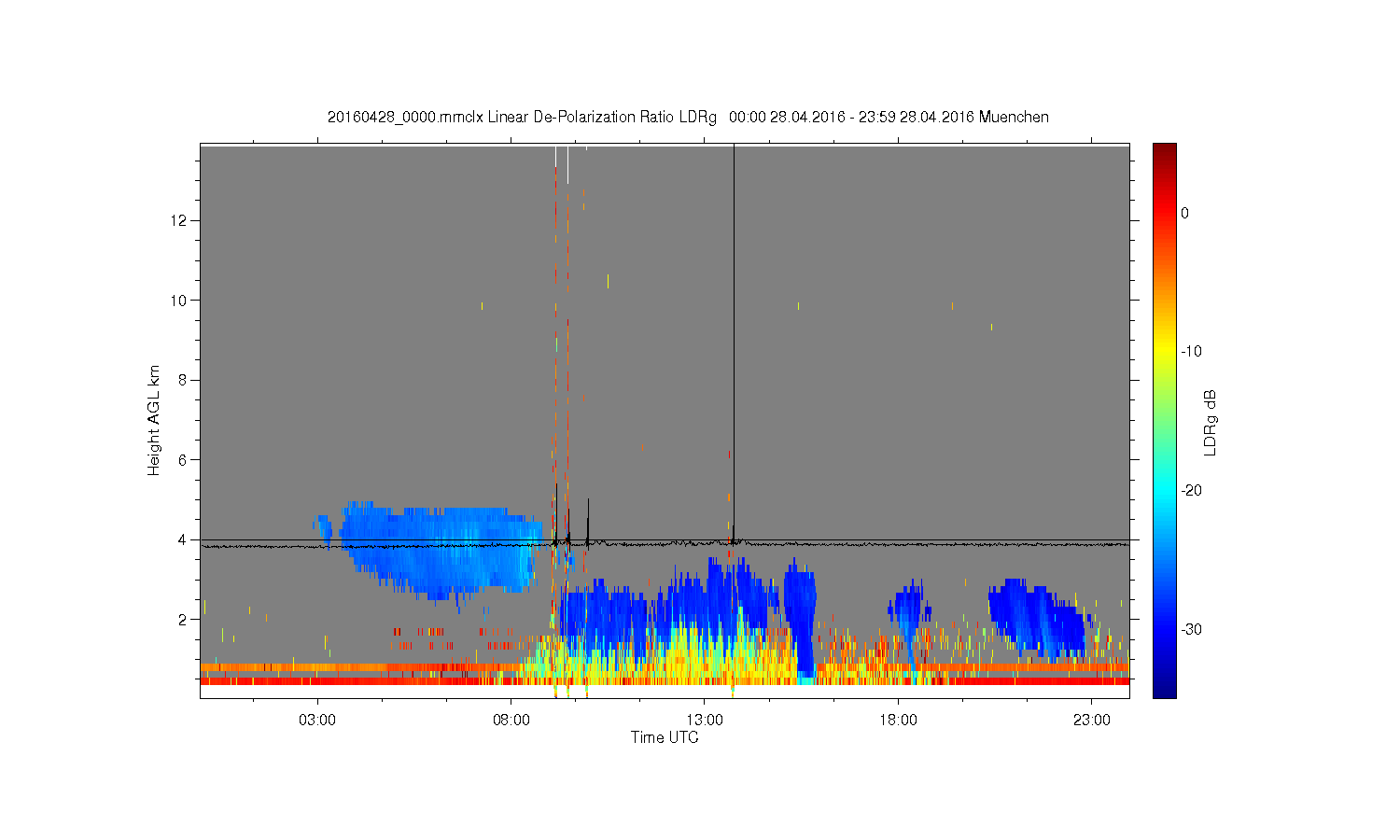Viewport: 1400px width, 840px height.
Task: Click the plot title text at the top
Action: [x=688, y=117]
